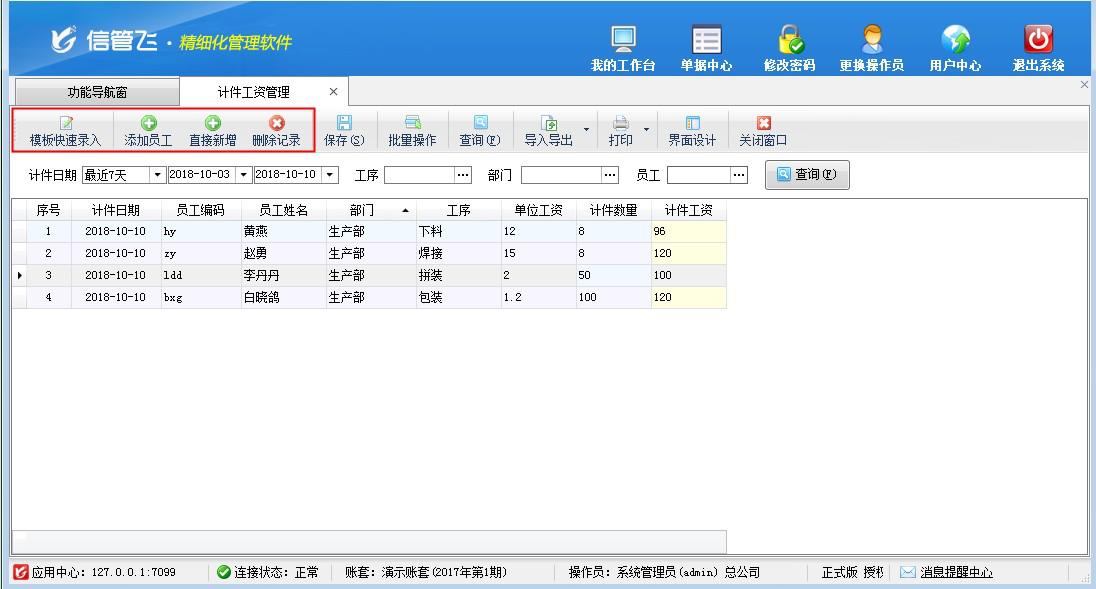Open the 消息提醒中心 link
The width and height of the screenshot is (1096, 589).
[956, 572]
